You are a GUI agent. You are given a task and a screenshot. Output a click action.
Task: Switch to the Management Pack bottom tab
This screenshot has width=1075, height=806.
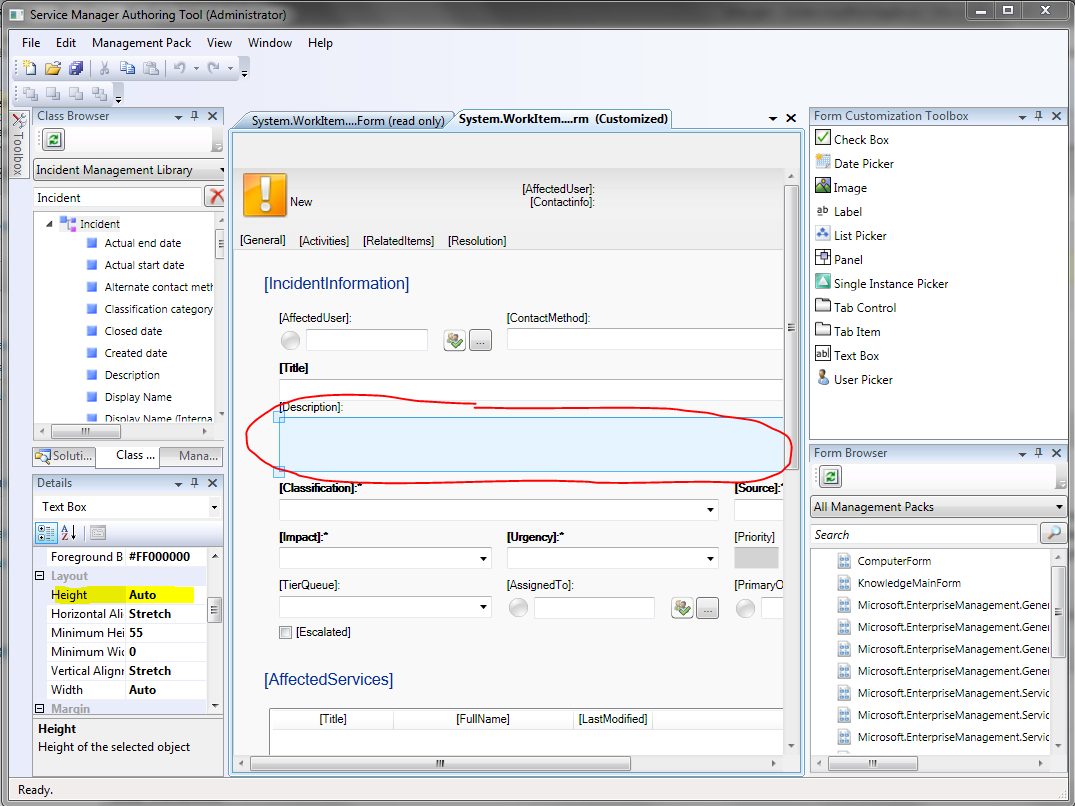tap(192, 456)
